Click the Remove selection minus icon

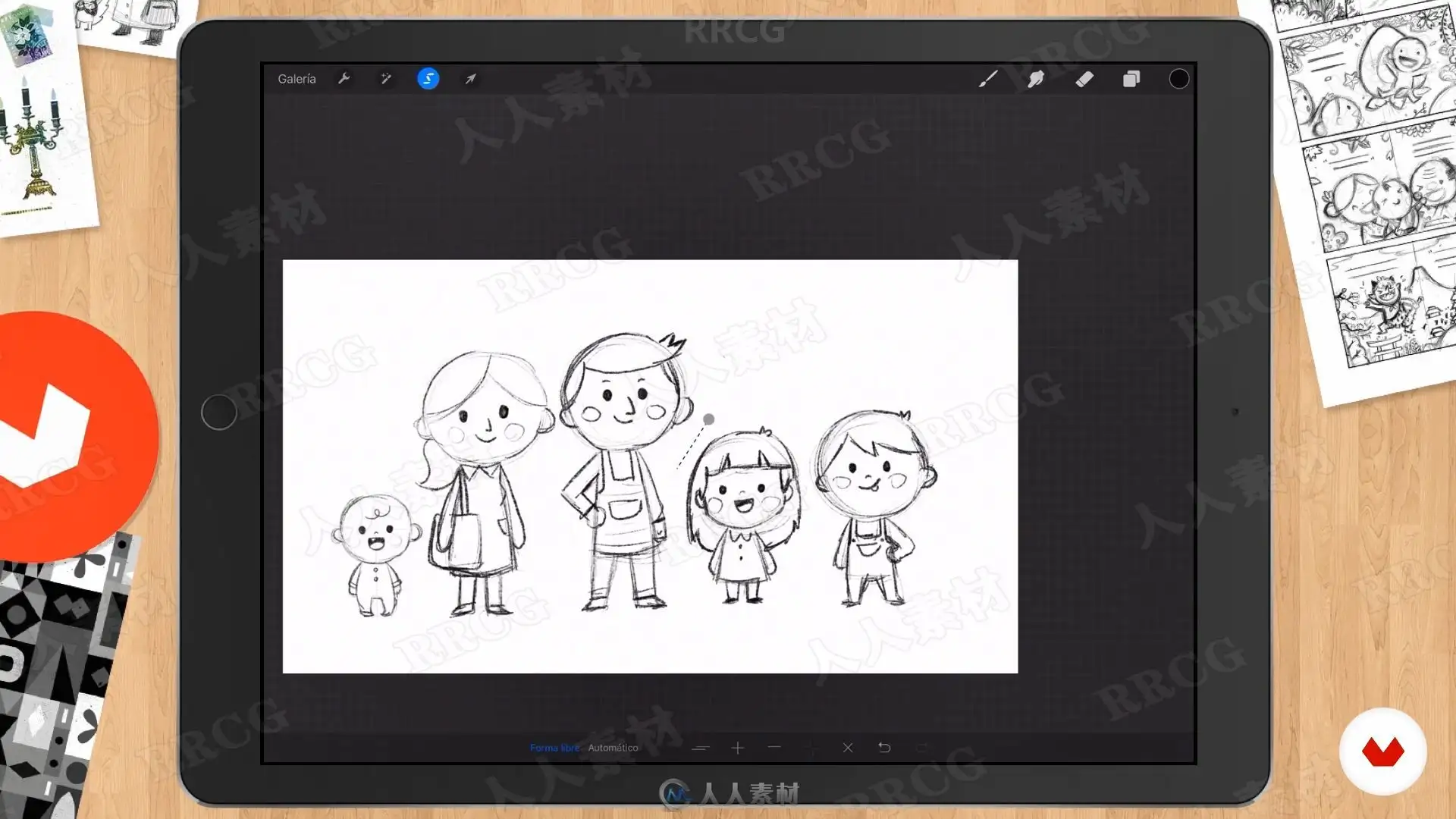click(x=774, y=748)
